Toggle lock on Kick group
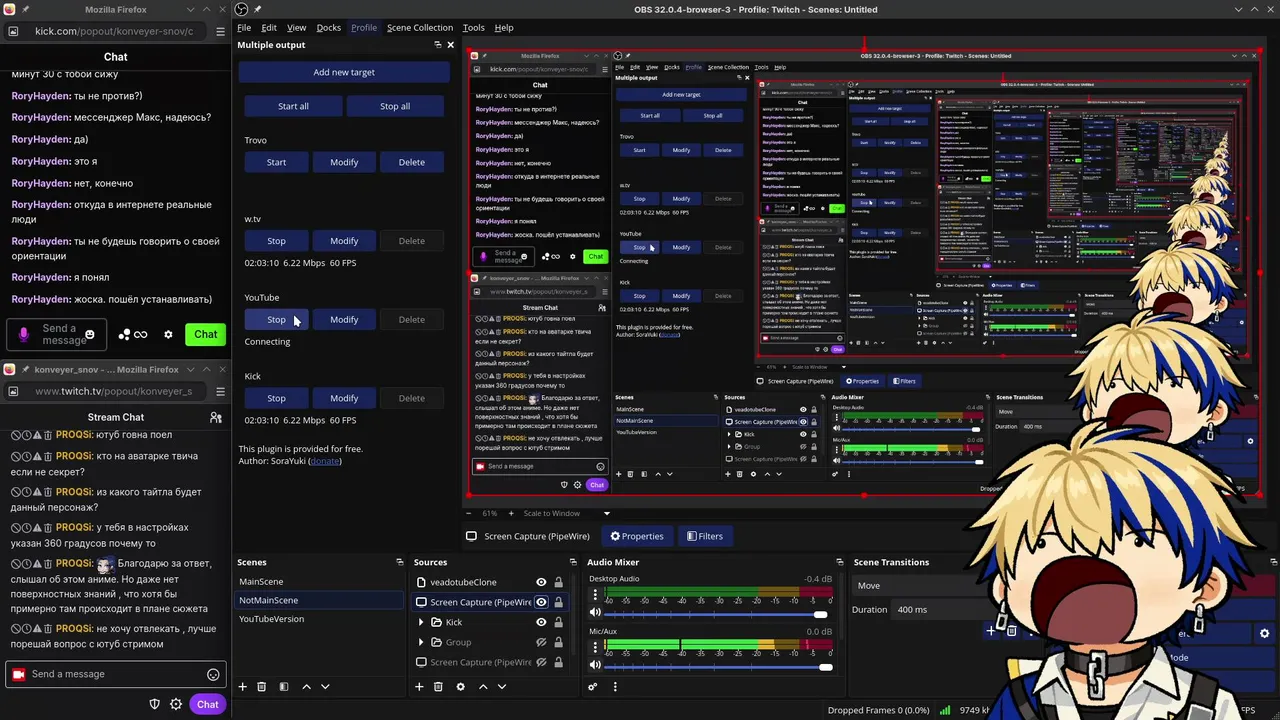Image resolution: width=1280 pixels, height=720 pixels. click(558, 622)
